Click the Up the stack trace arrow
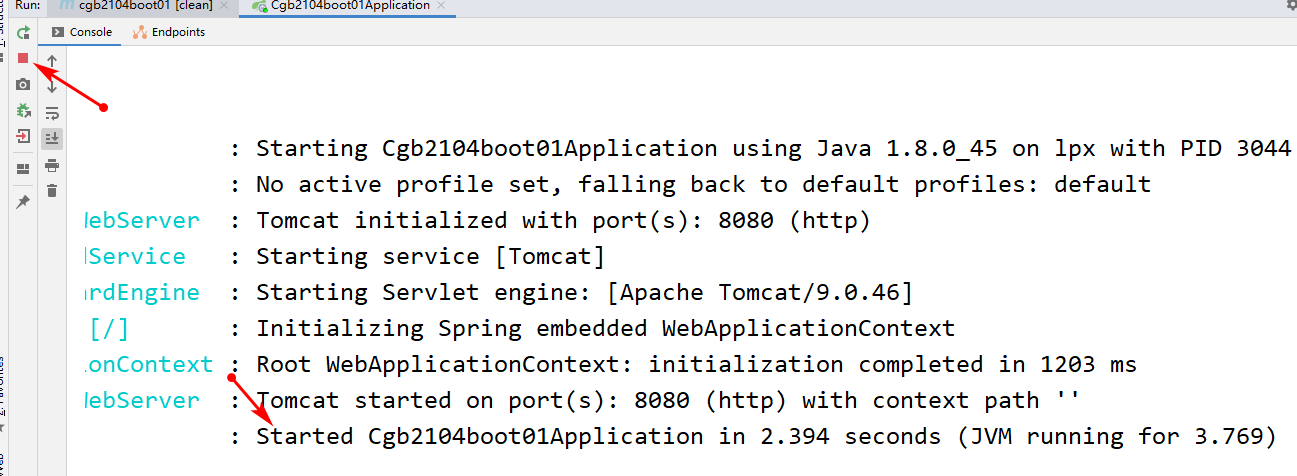 tap(52, 61)
